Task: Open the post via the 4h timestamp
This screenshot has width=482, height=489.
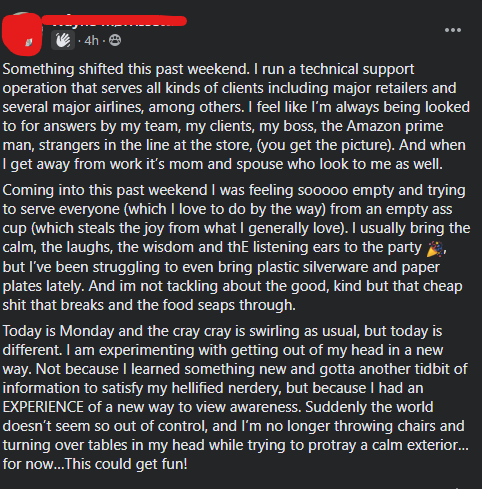Action: [x=91, y=41]
